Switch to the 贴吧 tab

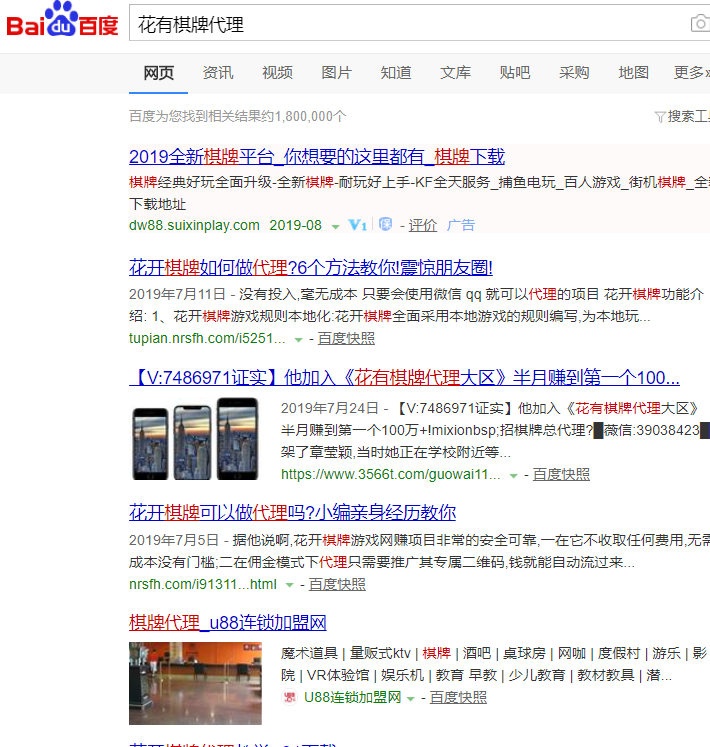coord(515,73)
